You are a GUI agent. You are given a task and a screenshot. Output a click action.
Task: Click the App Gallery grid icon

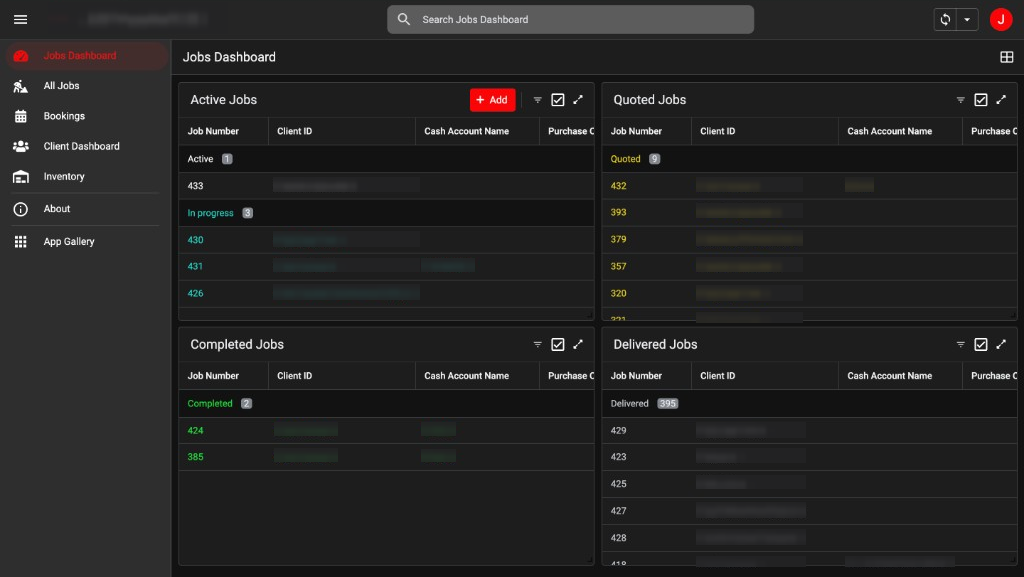pyautogui.click(x=21, y=242)
